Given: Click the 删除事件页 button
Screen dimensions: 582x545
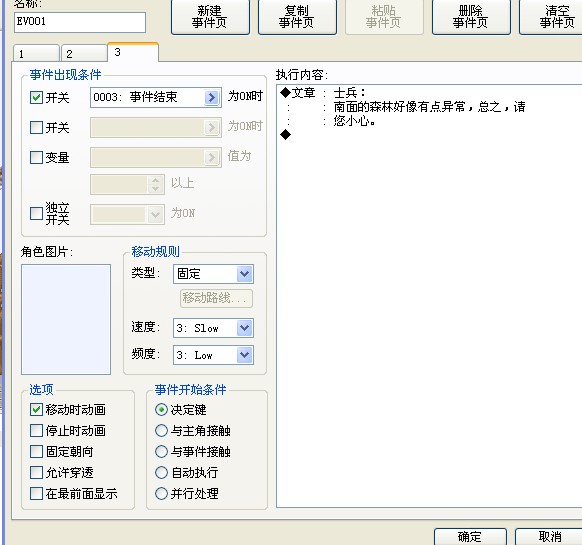Looking at the screenshot, I should click(471, 17).
